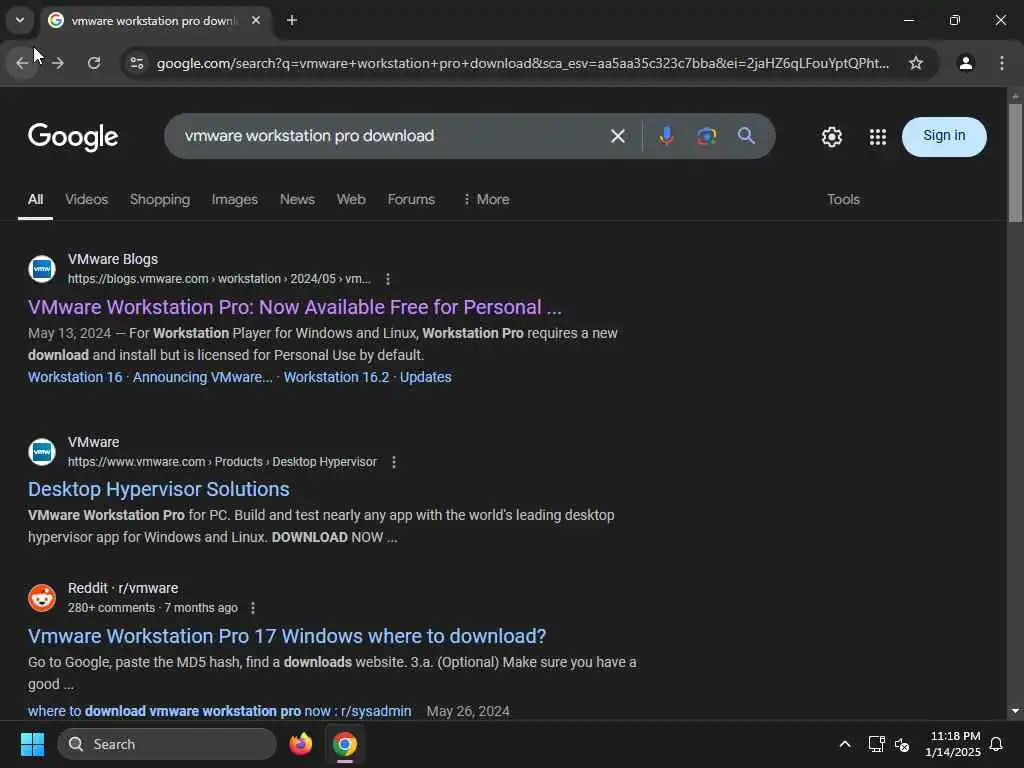Open VMware Workstation Pro Free for Personal link
This screenshot has height=768, width=1024.
(x=295, y=307)
